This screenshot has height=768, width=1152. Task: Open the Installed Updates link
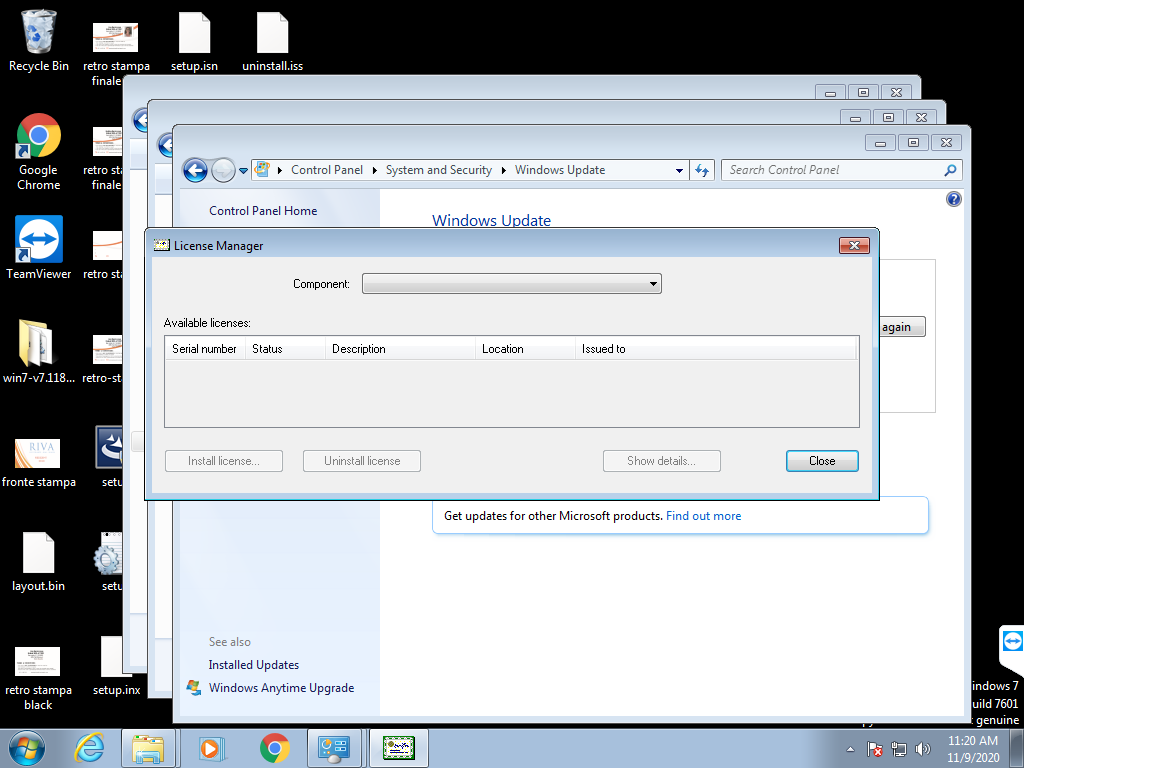point(253,665)
